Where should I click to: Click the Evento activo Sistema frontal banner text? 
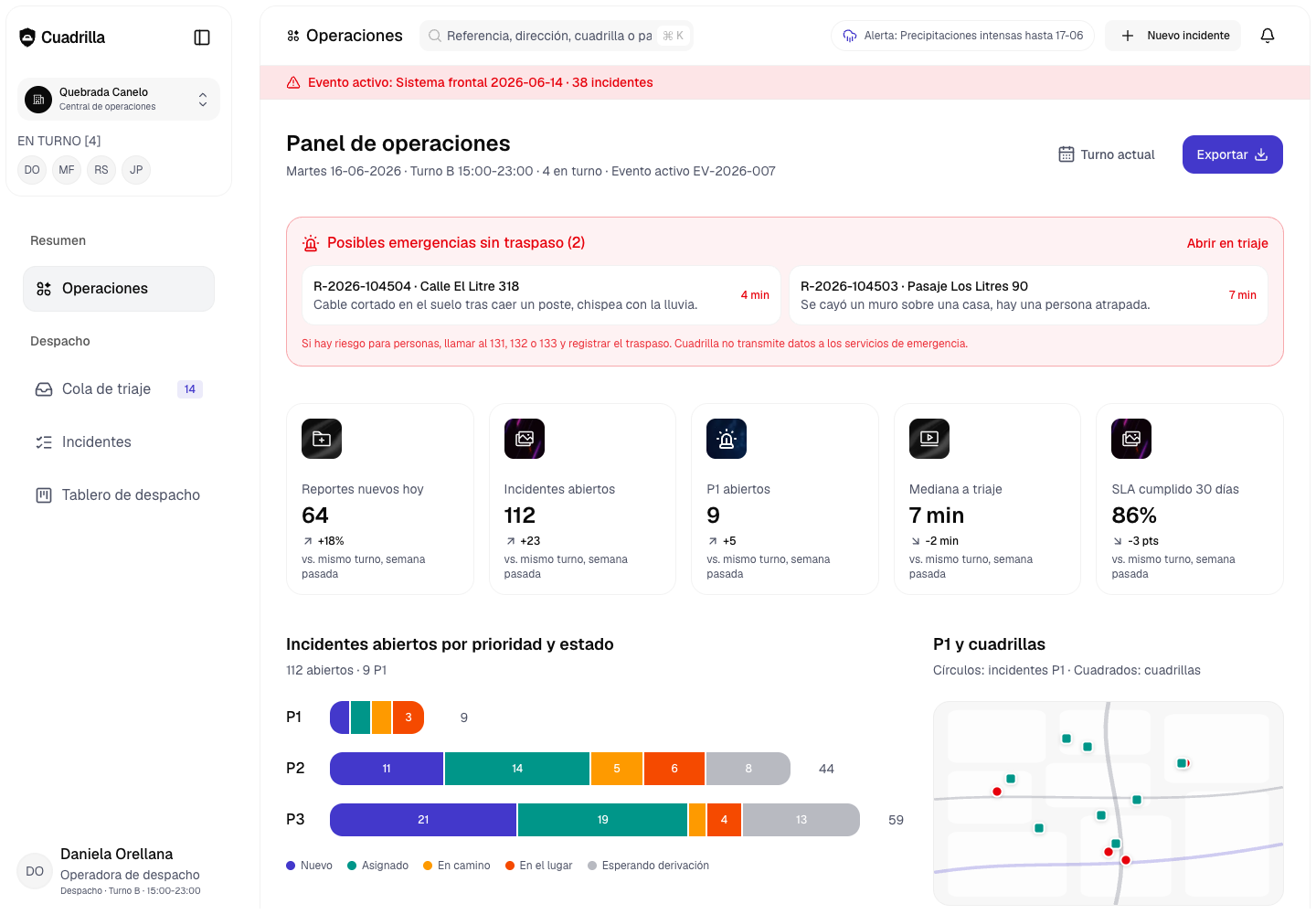point(481,82)
